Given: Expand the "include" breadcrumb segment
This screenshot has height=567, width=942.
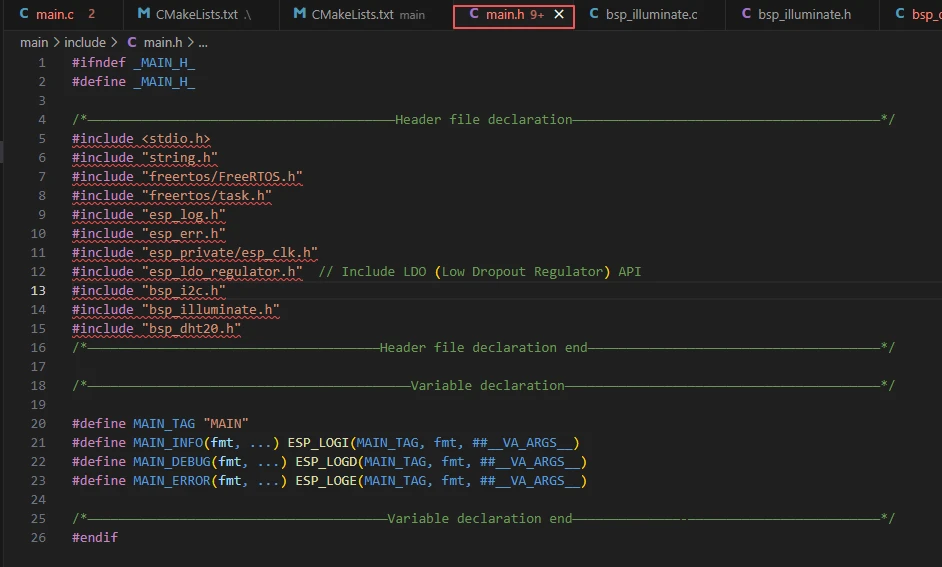Looking at the screenshot, I should coord(85,43).
